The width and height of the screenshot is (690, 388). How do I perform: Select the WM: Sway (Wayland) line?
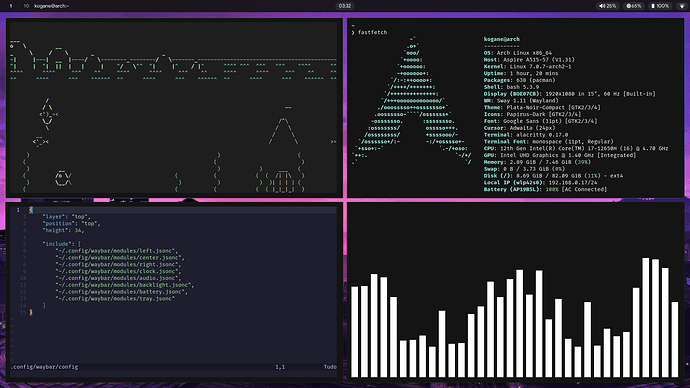(x=521, y=100)
